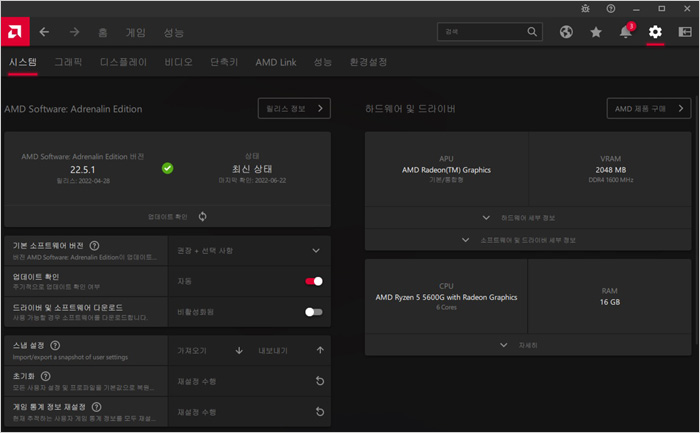Click the bug report icon

585,8
